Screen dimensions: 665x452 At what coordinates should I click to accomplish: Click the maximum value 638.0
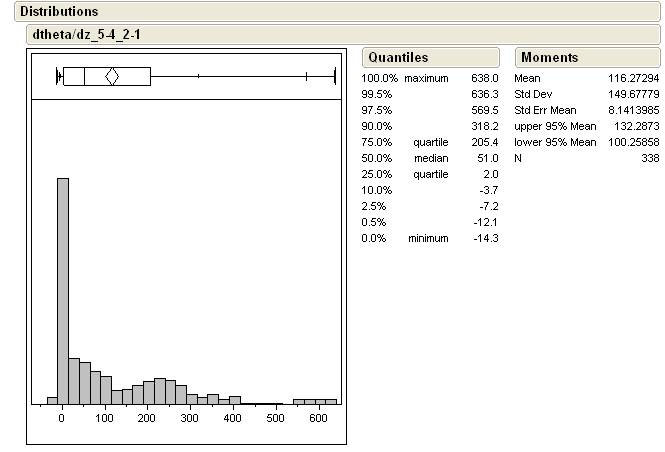485,78
